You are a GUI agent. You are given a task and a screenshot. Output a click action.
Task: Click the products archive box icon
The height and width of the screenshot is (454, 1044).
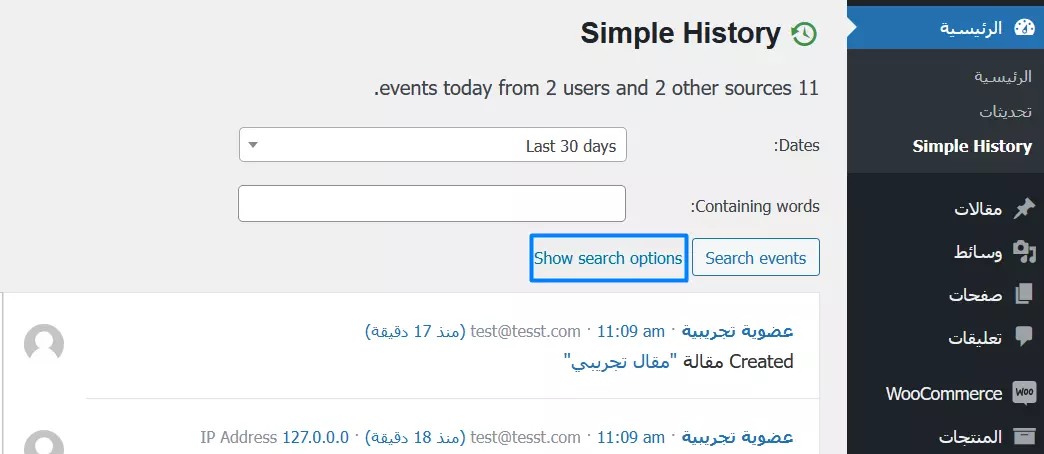(x=1023, y=437)
